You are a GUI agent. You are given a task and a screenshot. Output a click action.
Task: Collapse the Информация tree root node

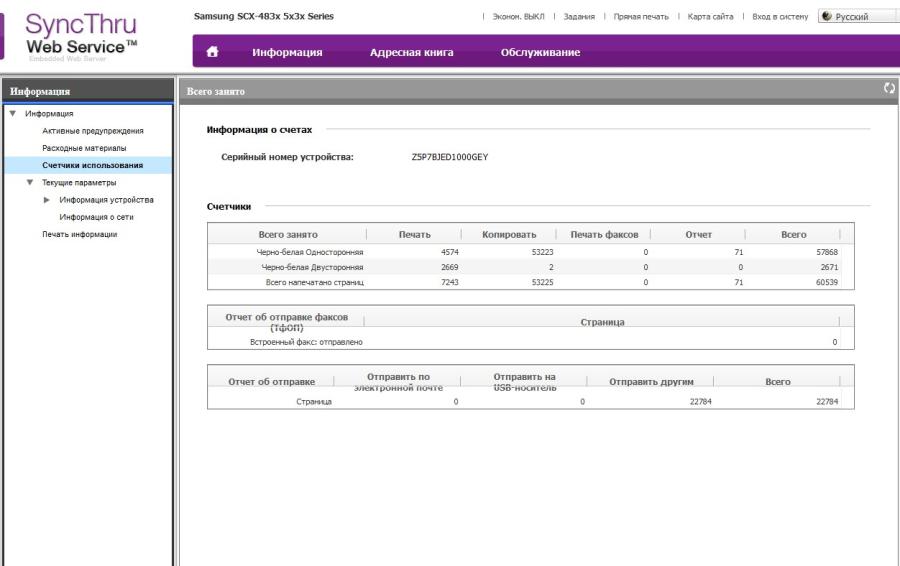point(12,114)
